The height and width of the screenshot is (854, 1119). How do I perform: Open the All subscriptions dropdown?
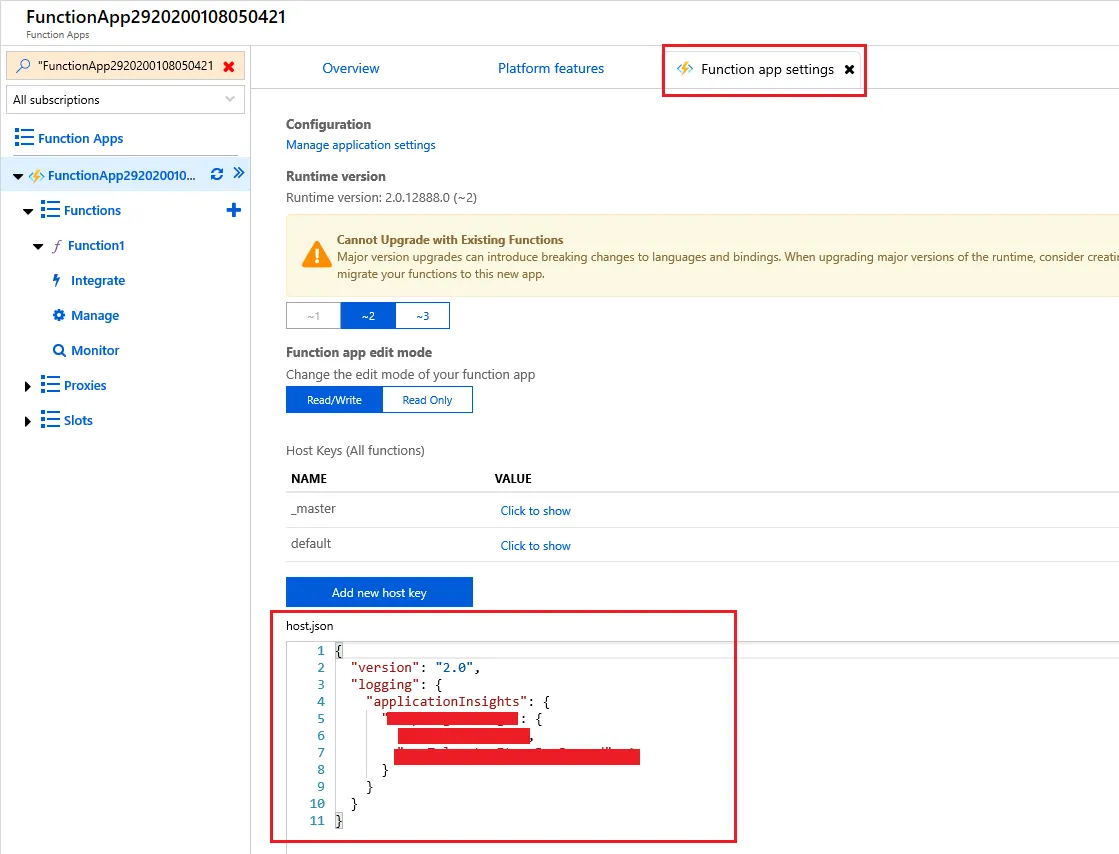click(x=126, y=100)
